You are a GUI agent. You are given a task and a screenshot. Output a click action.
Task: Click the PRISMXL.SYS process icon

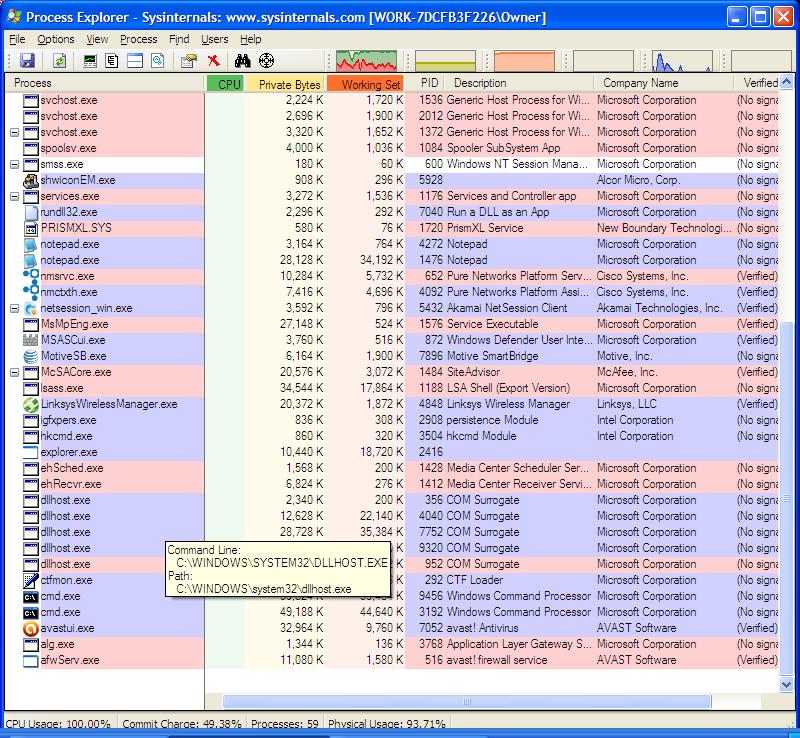tap(31, 228)
